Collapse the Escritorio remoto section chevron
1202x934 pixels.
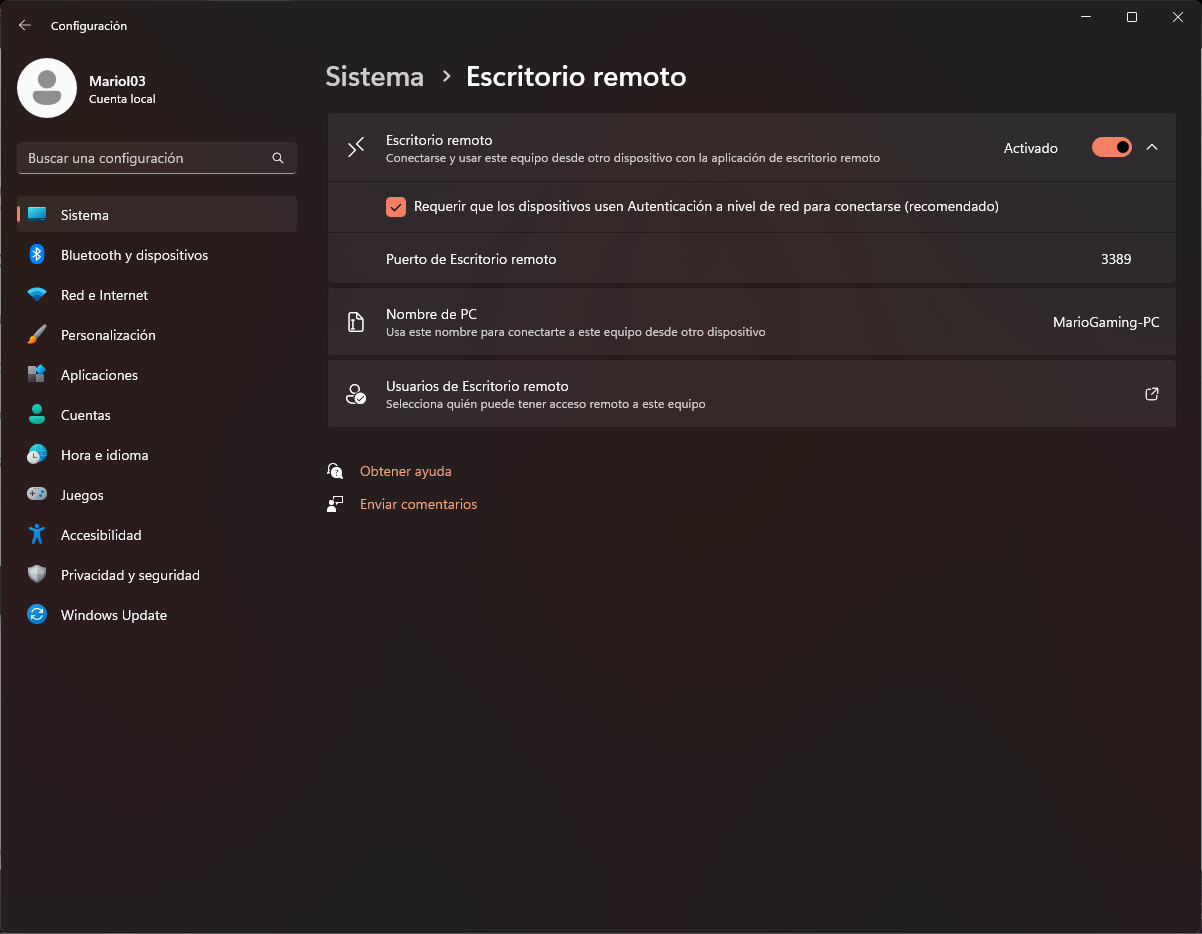click(x=1152, y=148)
